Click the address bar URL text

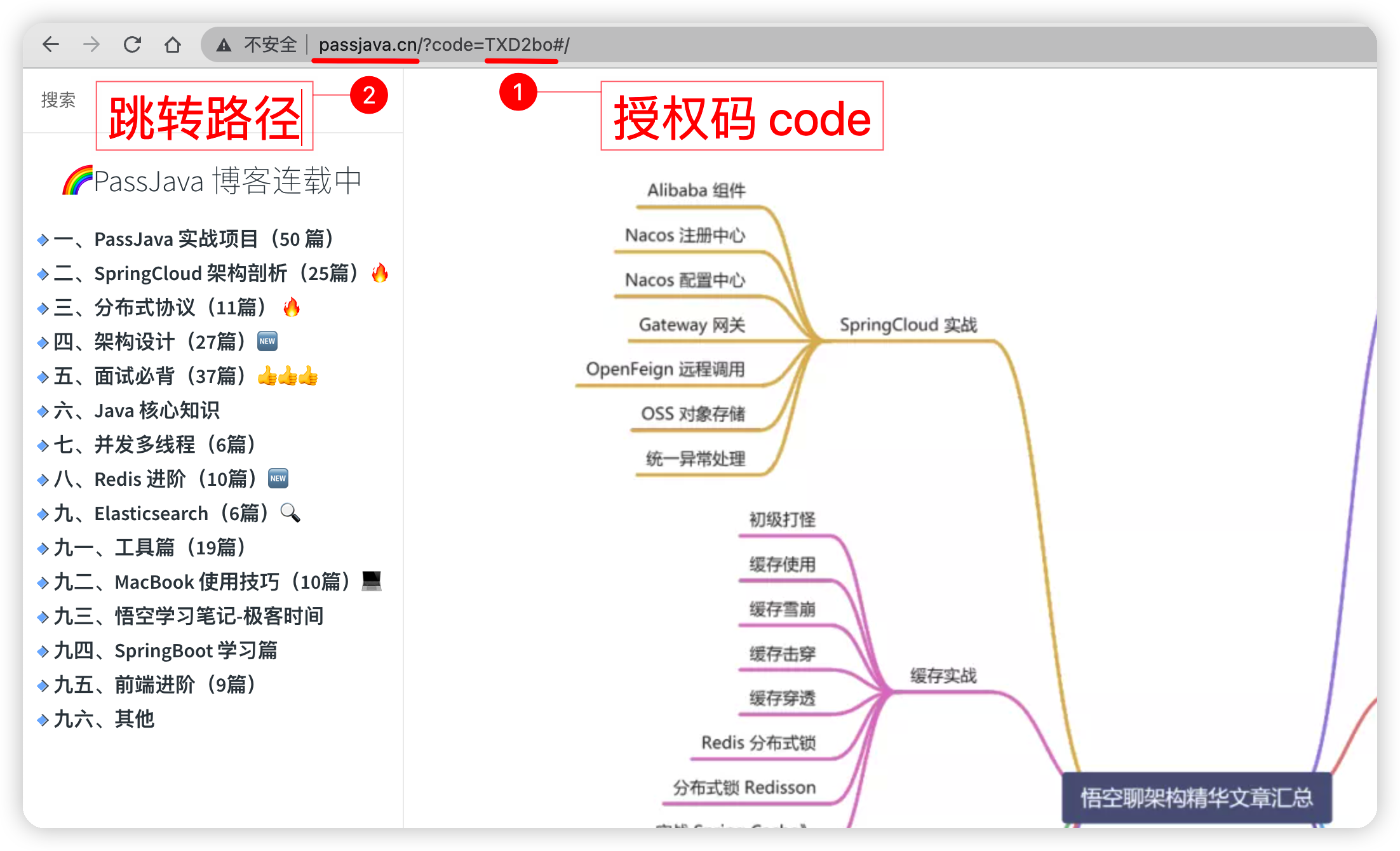[443, 45]
